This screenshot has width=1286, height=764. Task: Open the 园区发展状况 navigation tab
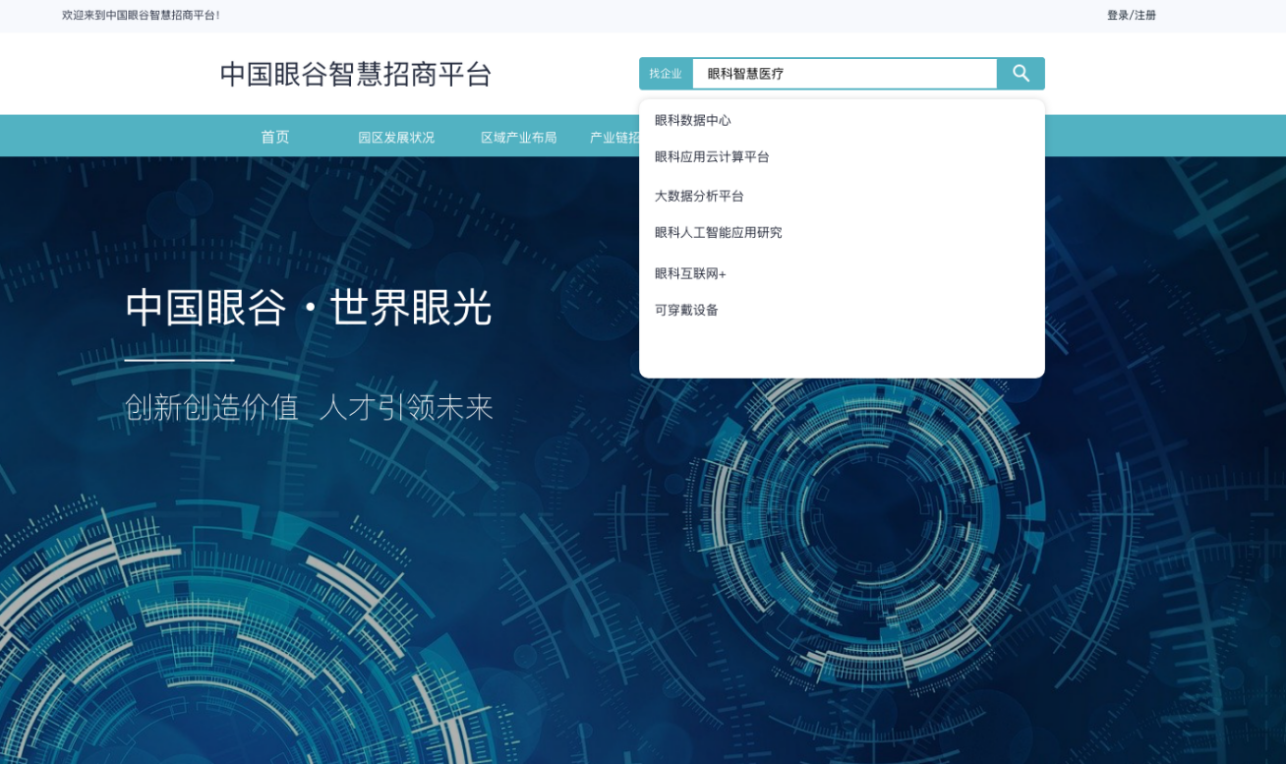(x=396, y=138)
